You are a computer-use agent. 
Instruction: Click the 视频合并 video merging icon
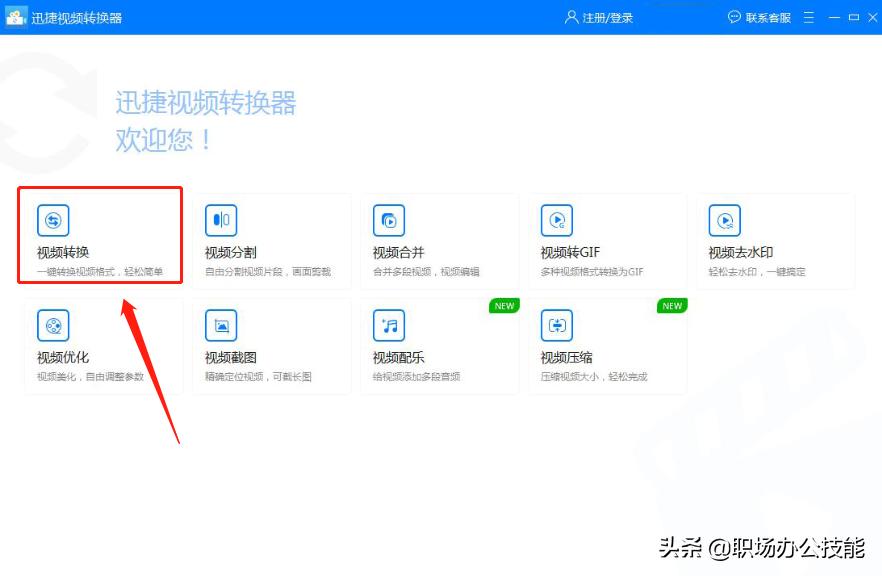coord(389,221)
